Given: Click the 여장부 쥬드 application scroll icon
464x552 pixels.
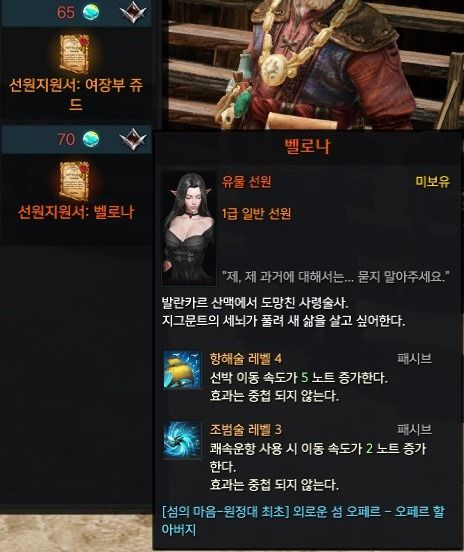Looking at the screenshot, I should (x=74, y=54).
